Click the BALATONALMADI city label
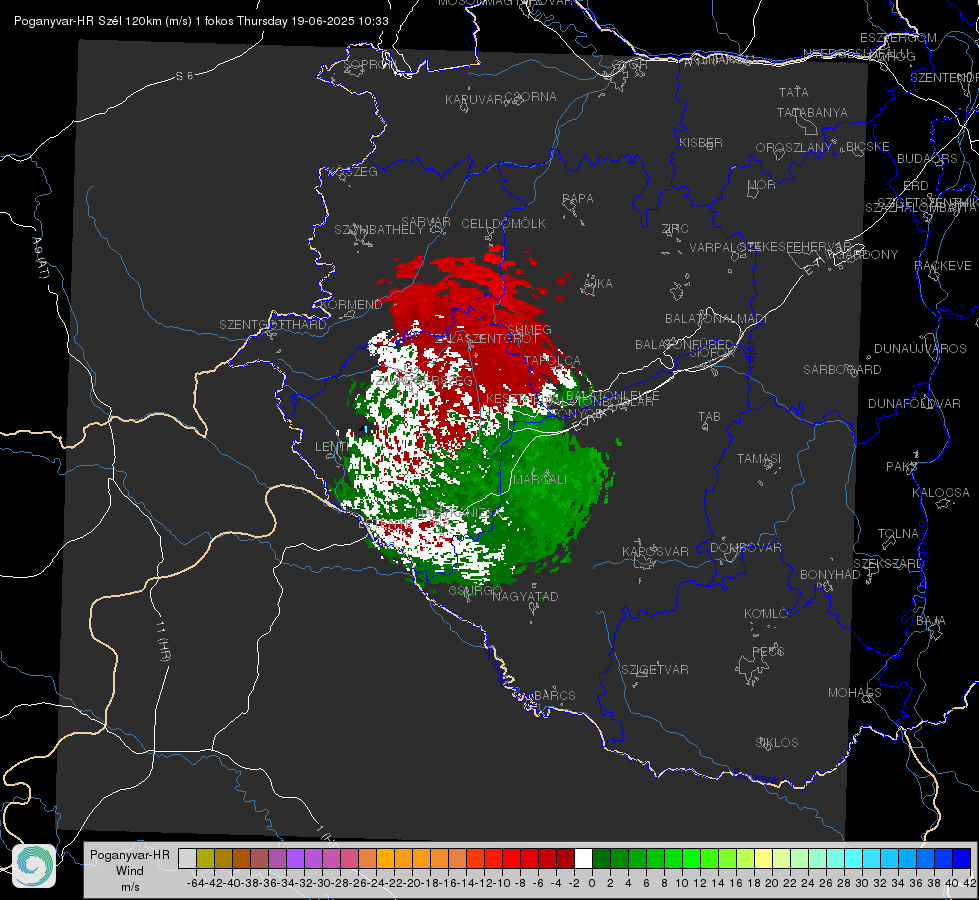The width and height of the screenshot is (979, 900). point(716,319)
